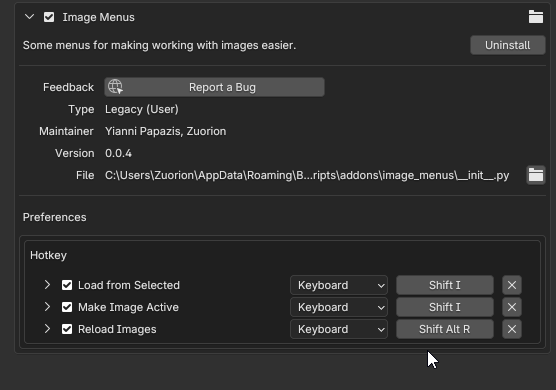Image resolution: width=556 pixels, height=390 pixels.
Task: Click the Load from Selected label
Action: 129,285
